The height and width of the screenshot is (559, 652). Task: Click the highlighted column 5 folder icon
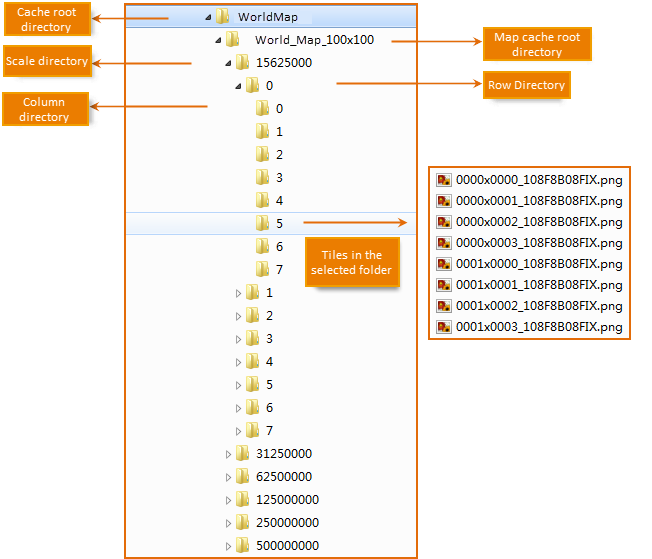click(x=262, y=223)
